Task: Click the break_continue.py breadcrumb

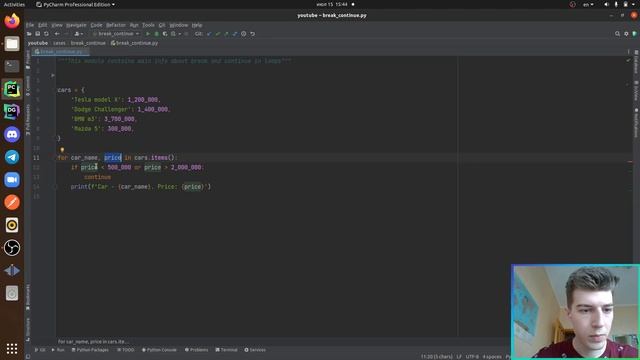Action: coord(134,43)
